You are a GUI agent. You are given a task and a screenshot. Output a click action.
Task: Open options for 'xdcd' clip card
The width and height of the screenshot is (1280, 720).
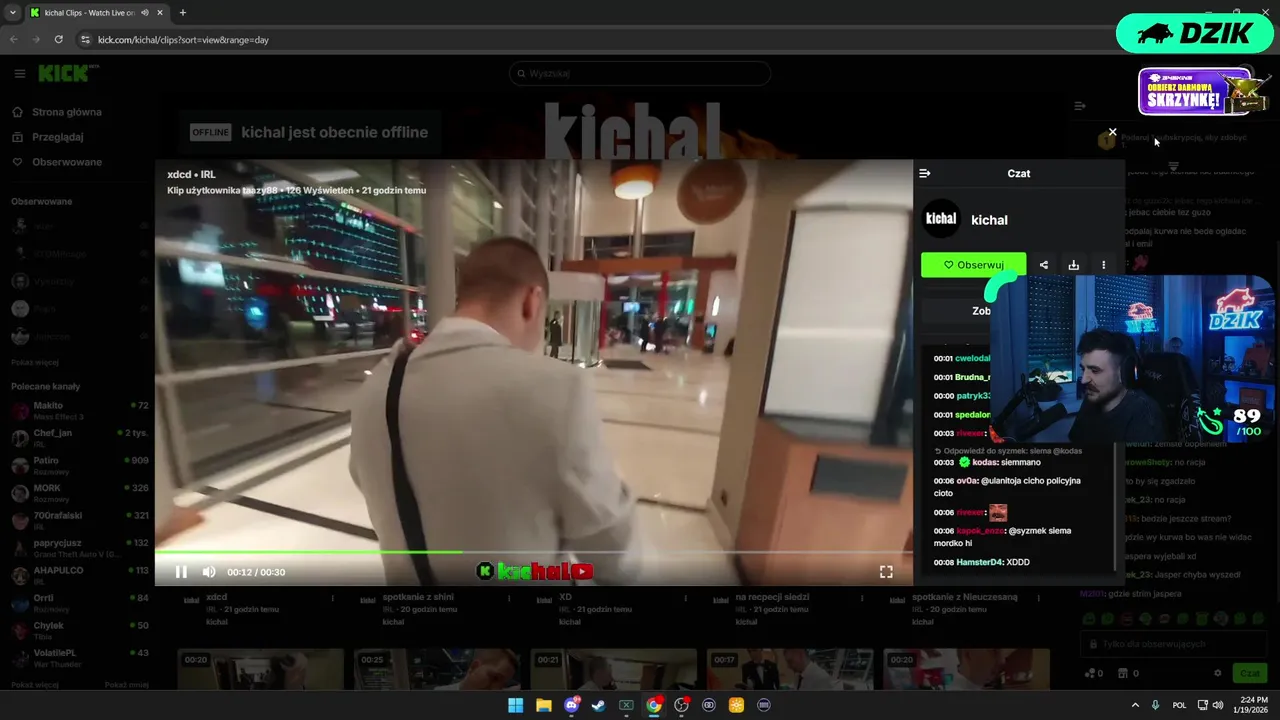click(333, 598)
